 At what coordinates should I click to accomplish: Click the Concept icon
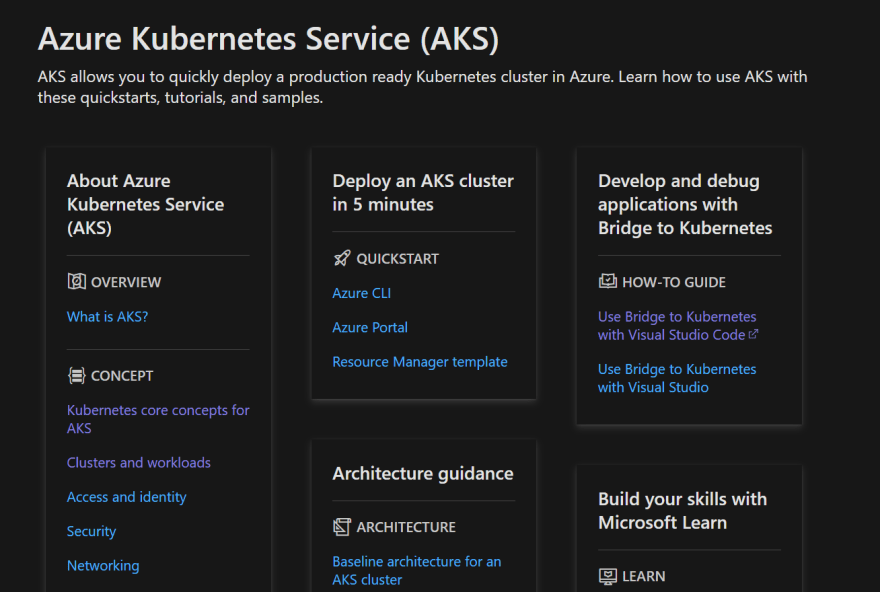pyautogui.click(x=76, y=375)
